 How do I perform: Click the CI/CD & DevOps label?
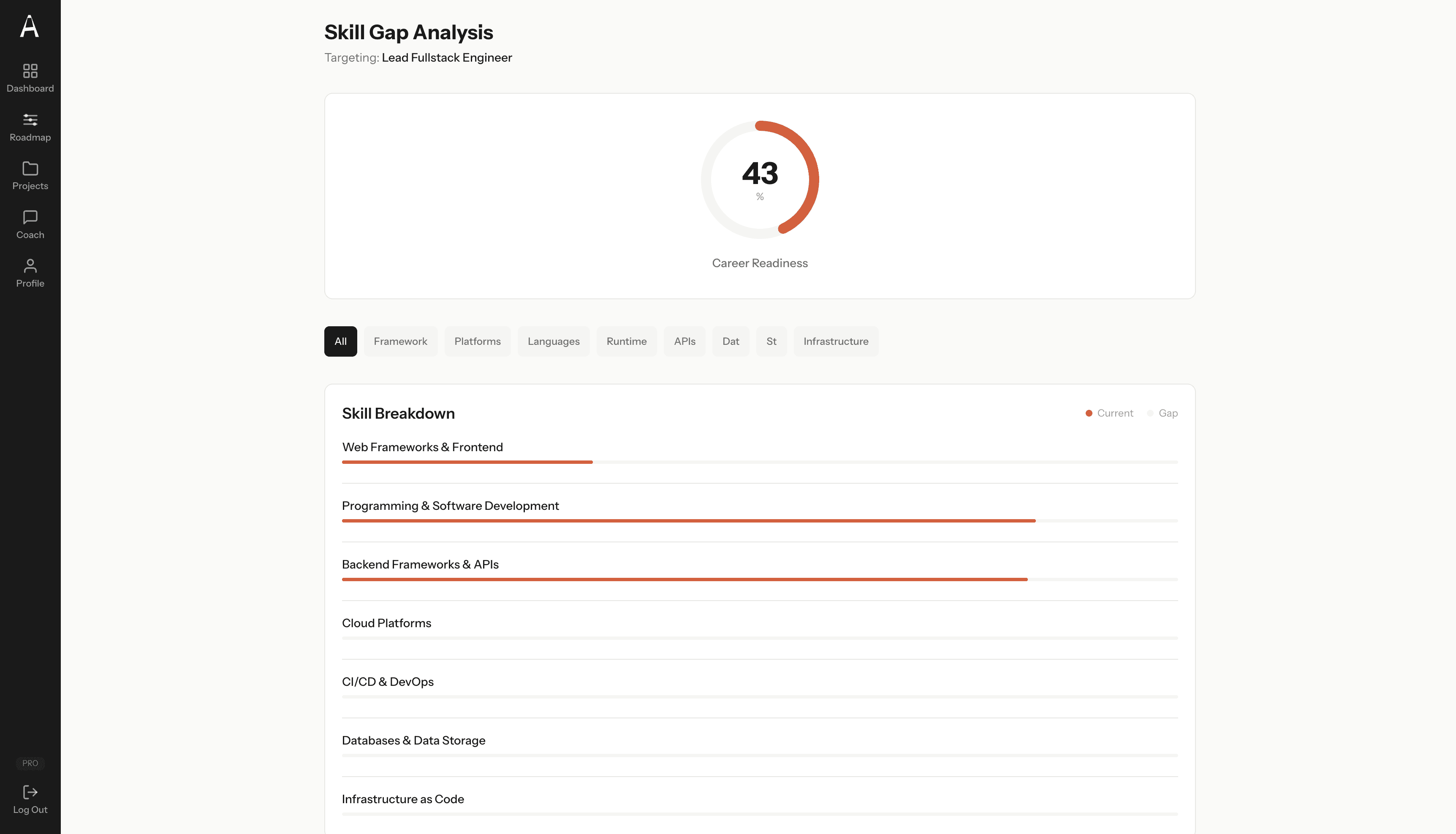tap(387, 682)
